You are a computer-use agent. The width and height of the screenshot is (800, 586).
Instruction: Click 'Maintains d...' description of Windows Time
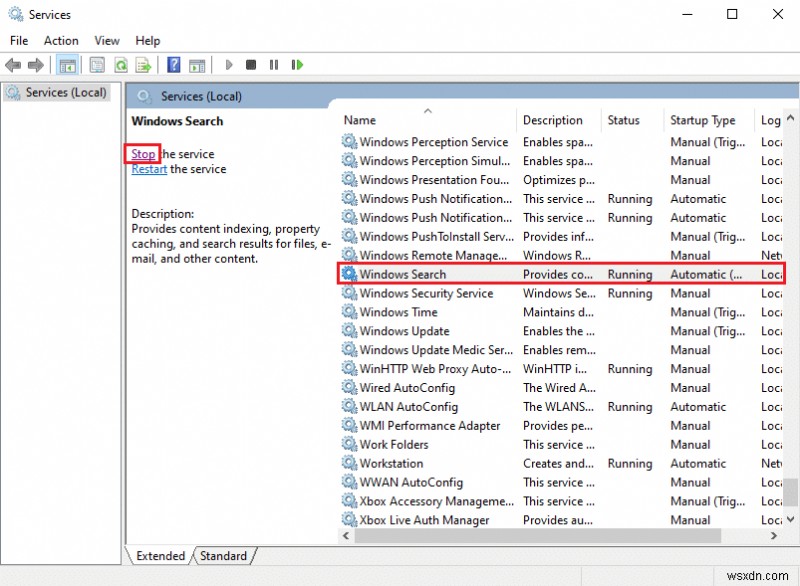pyautogui.click(x=556, y=312)
